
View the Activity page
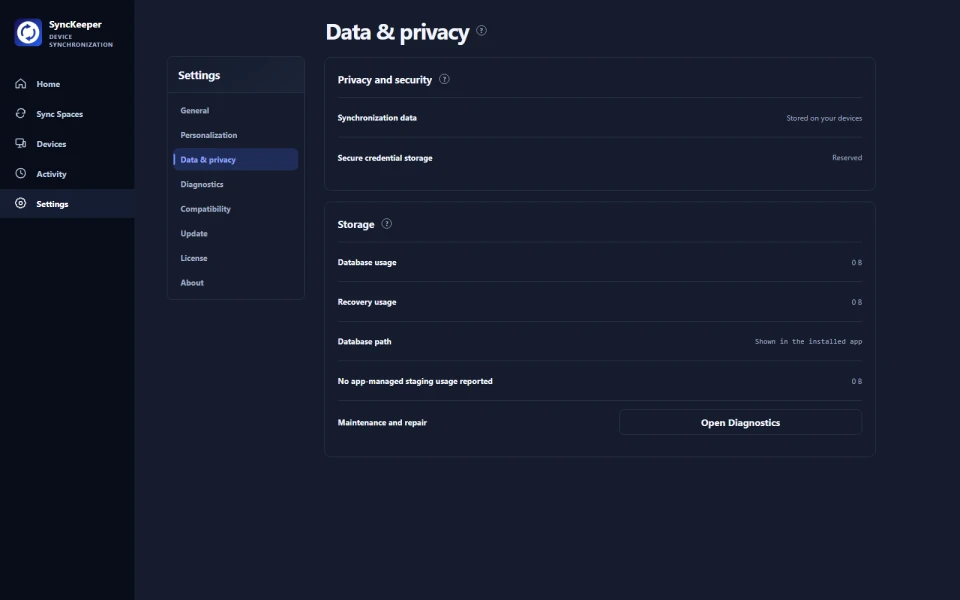[x=67, y=174]
